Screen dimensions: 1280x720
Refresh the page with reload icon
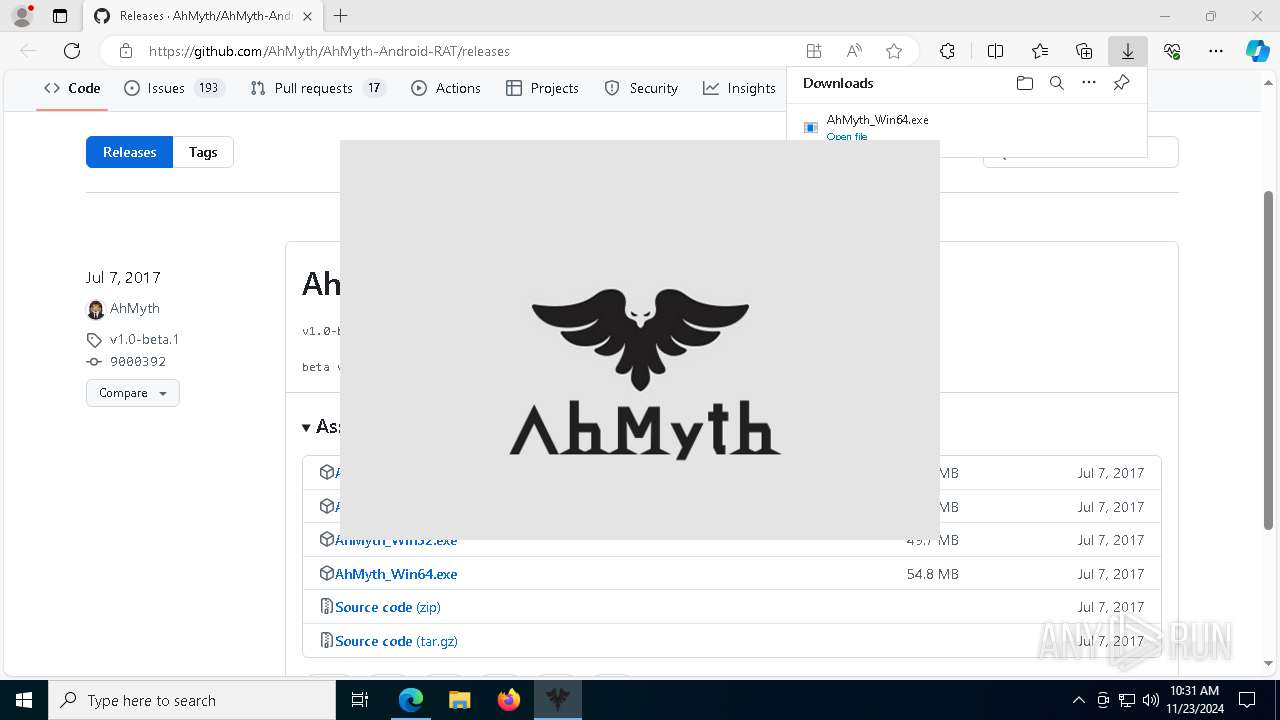coord(72,51)
